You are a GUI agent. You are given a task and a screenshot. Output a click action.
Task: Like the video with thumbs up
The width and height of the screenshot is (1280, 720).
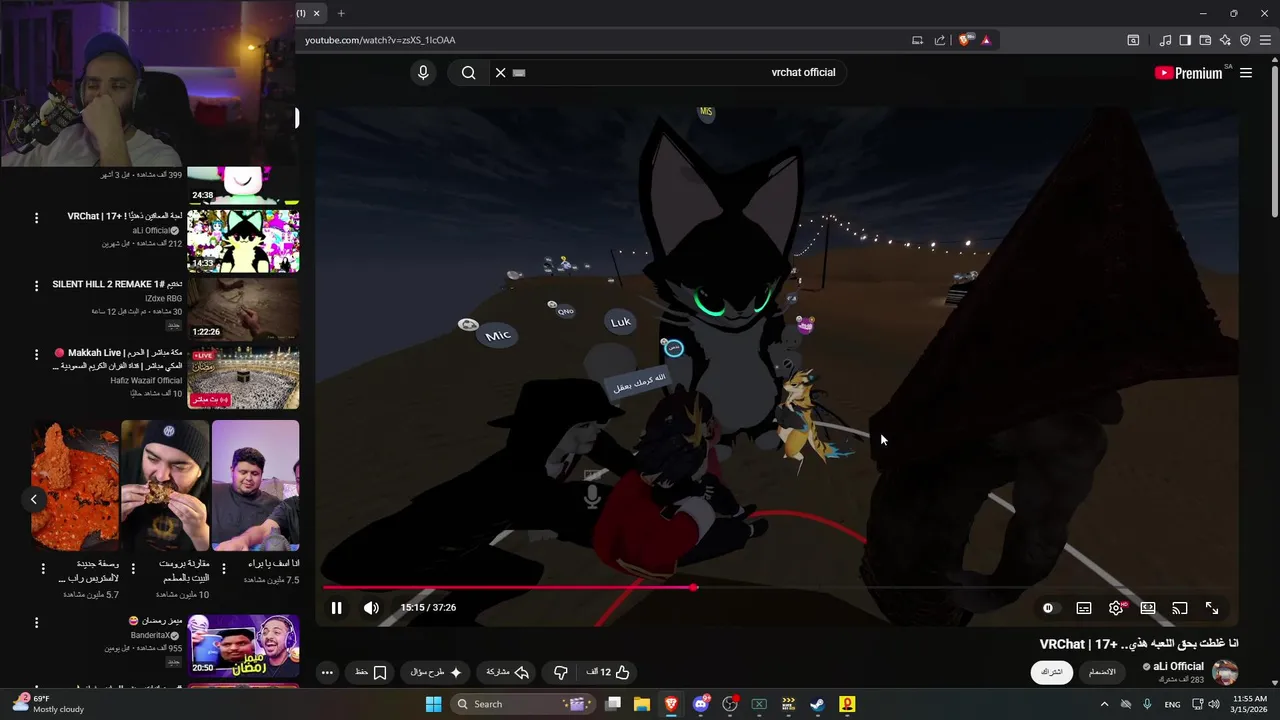[x=609, y=672]
